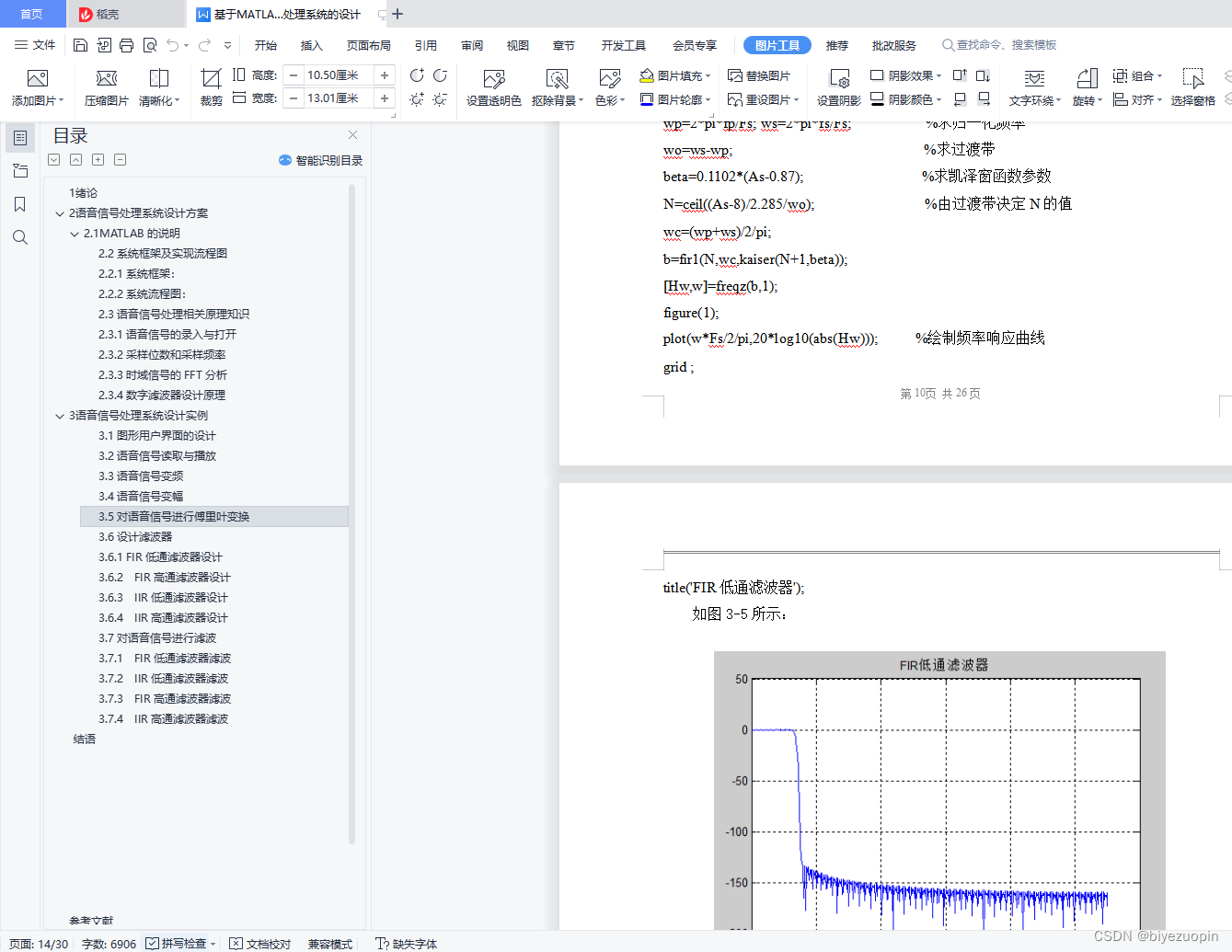This screenshot has height=952, width=1232.
Task: Click the Add Picture icon
Action: (x=38, y=78)
